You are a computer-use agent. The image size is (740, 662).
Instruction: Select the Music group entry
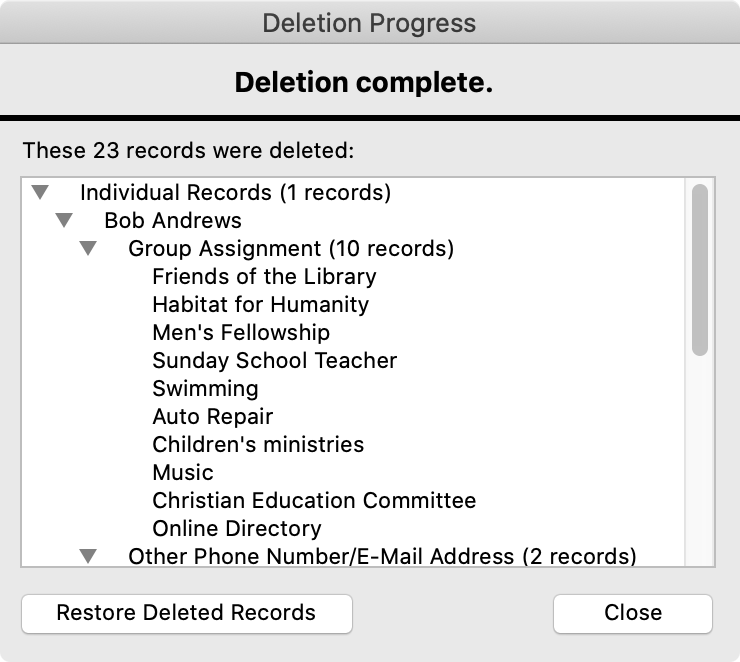[x=183, y=472]
